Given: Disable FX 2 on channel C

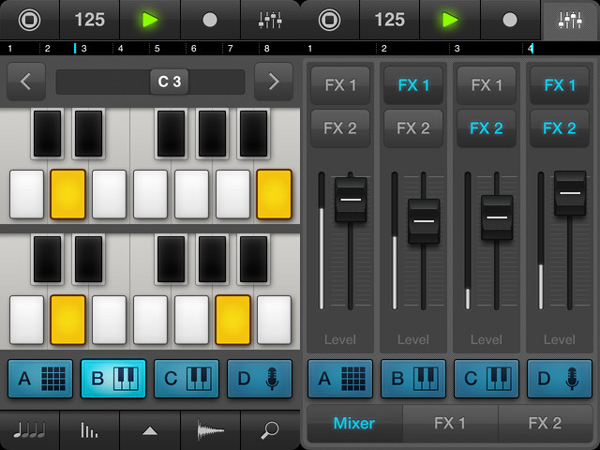Looking at the screenshot, I should (x=486, y=128).
